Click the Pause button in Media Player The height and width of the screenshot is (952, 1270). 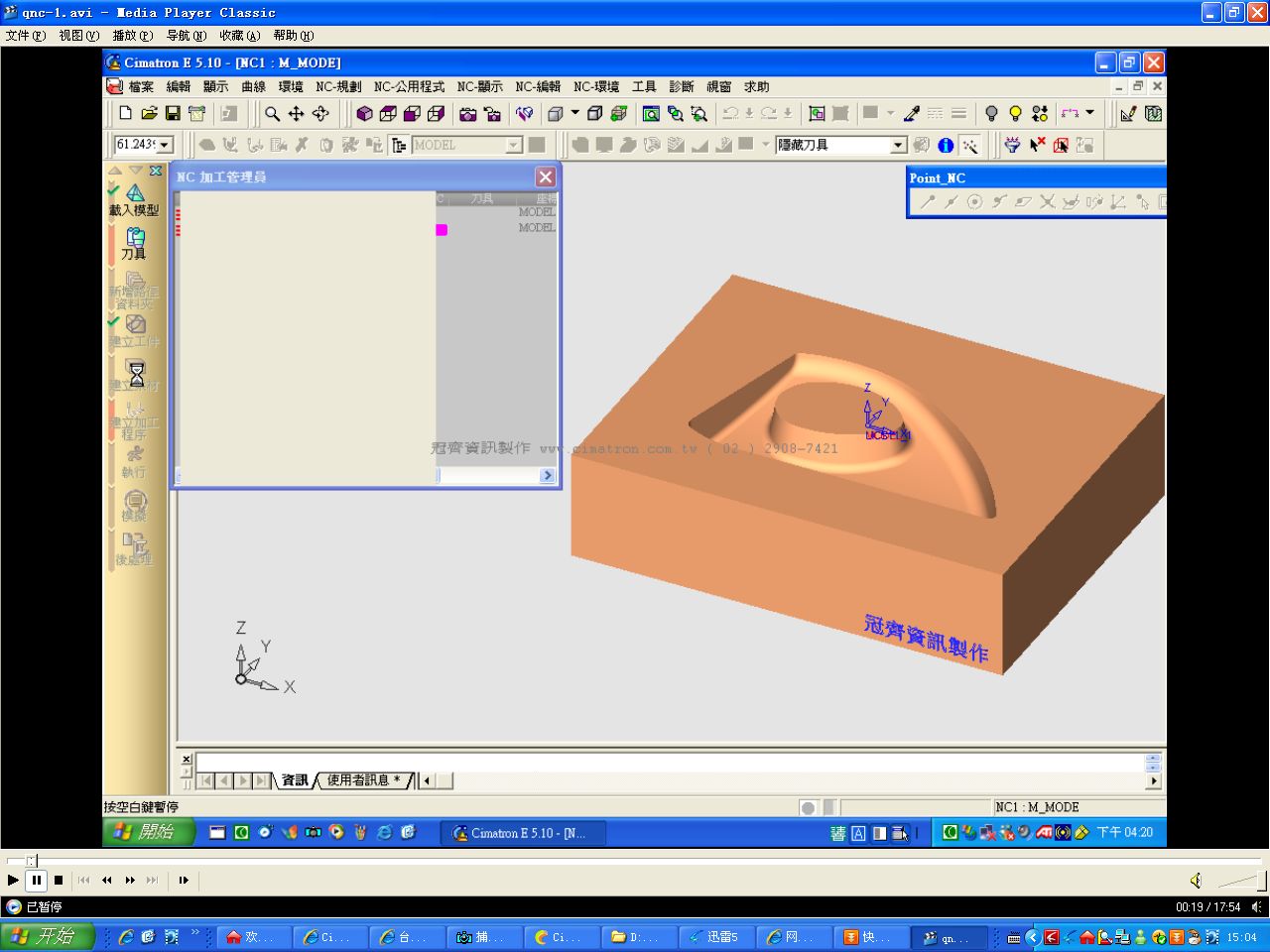pyautogui.click(x=36, y=881)
